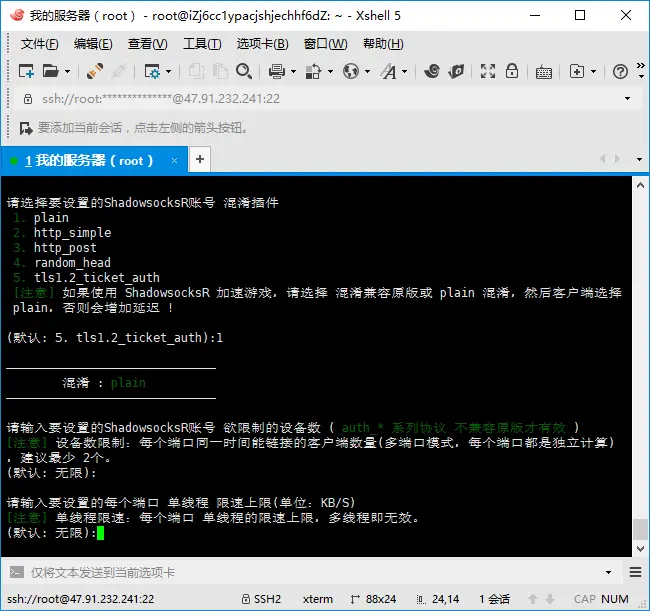The width and height of the screenshot is (650, 611).
Task: Launch Xftp with the swirl icon
Action: point(432,71)
